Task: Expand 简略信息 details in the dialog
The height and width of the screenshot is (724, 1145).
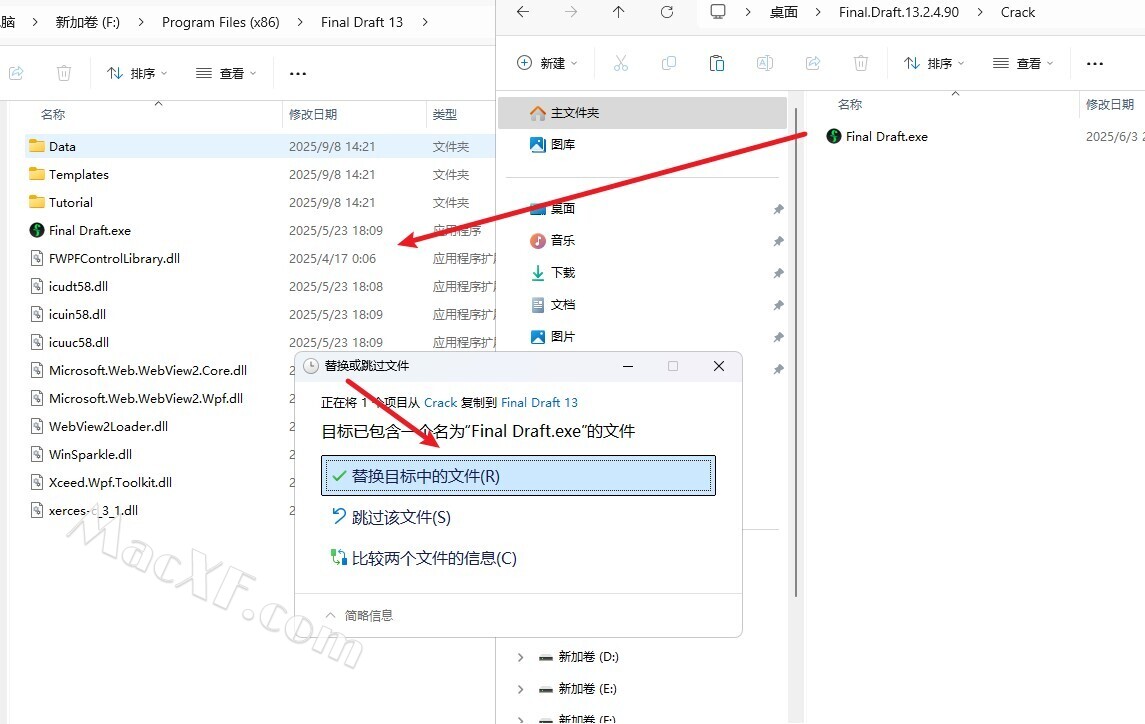Action: (x=359, y=616)
